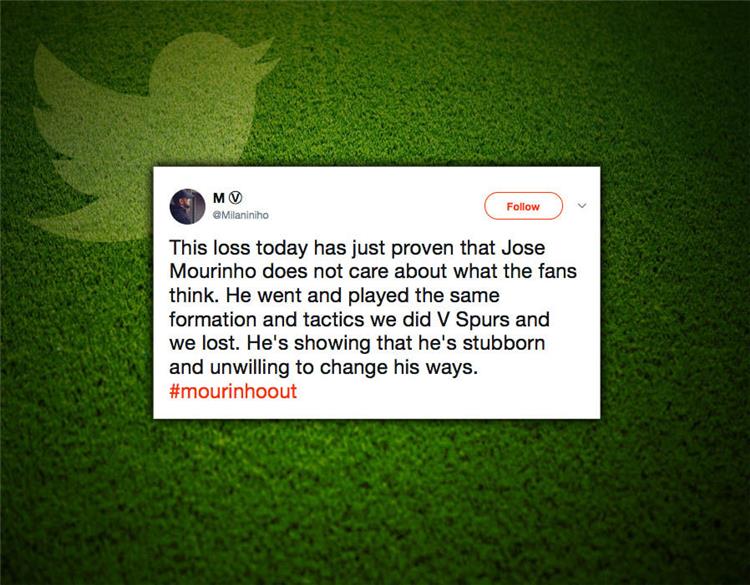Image resolution: width=750 pixels, height=585 pixels.
Task: Click the Twitter bird watermark logo
Action: coord(155,136)
